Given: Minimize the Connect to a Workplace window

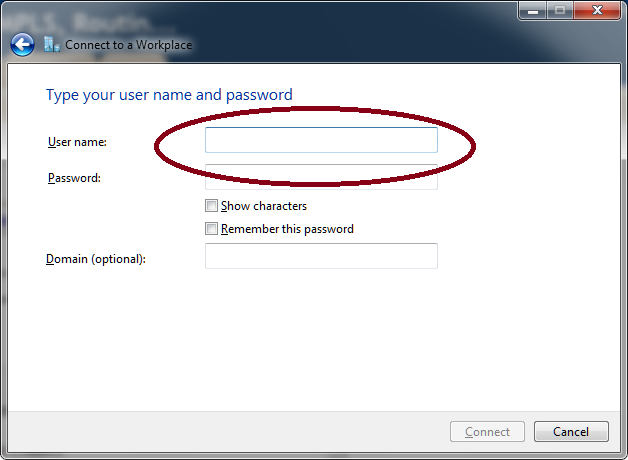Looking at the screenshot, I should 533,10.
